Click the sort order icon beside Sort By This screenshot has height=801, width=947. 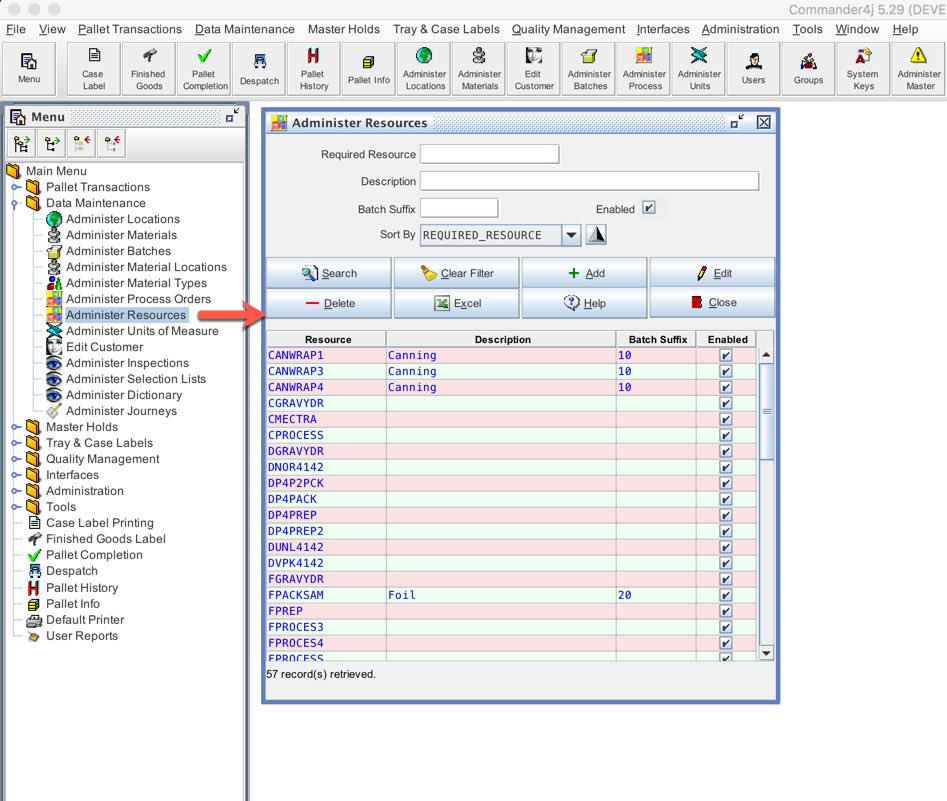tap(596, 235)
